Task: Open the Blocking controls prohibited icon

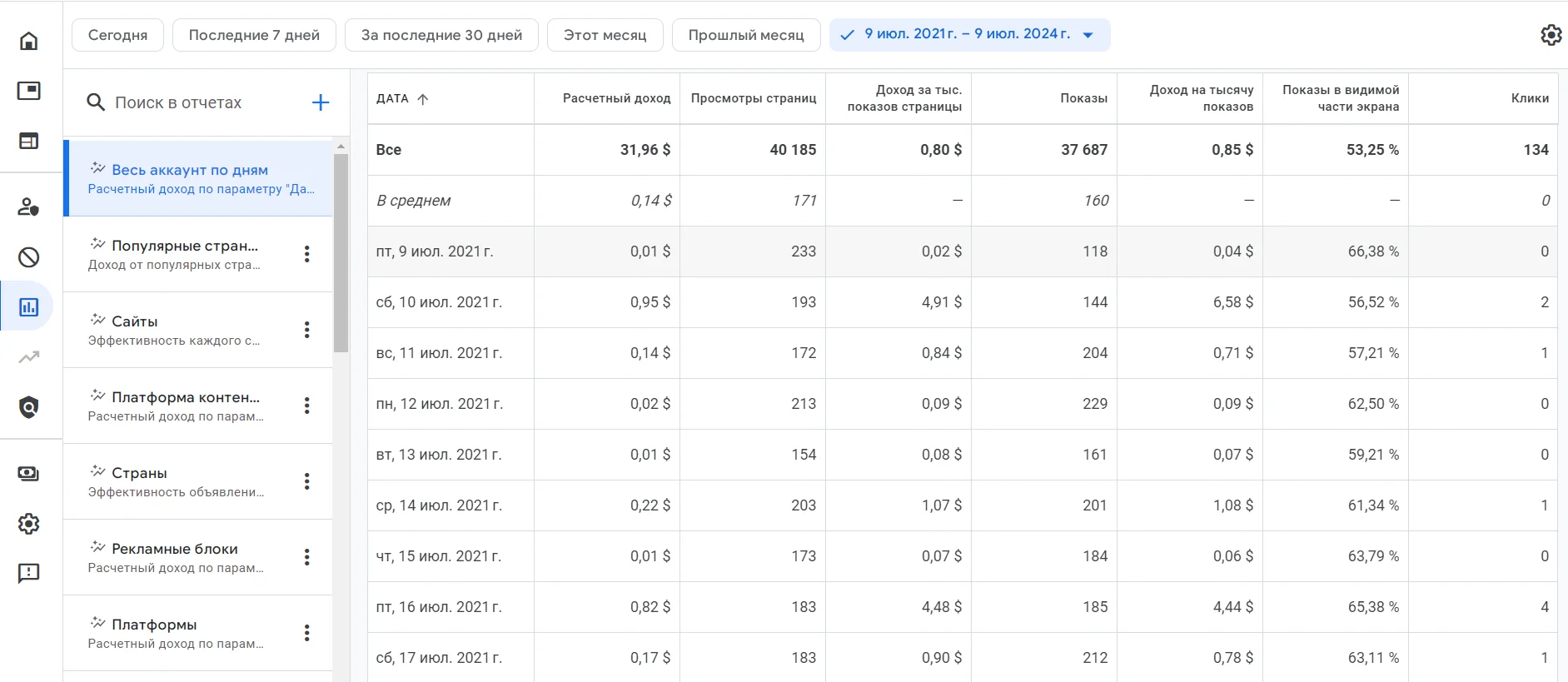Action: pos(29,256)
